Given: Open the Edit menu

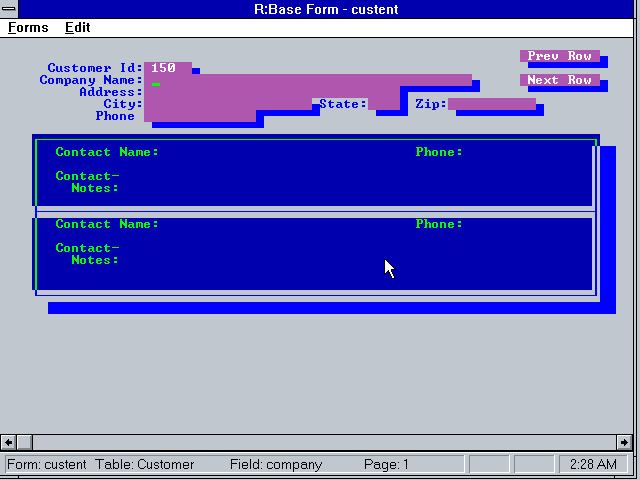Looking at the screenshot, I should point(78,28).
